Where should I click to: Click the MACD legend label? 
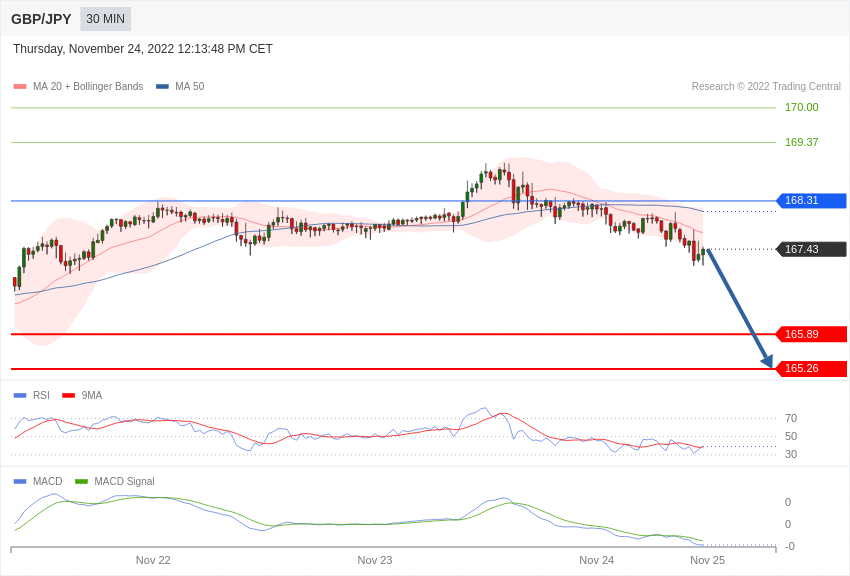coord(48,481)
